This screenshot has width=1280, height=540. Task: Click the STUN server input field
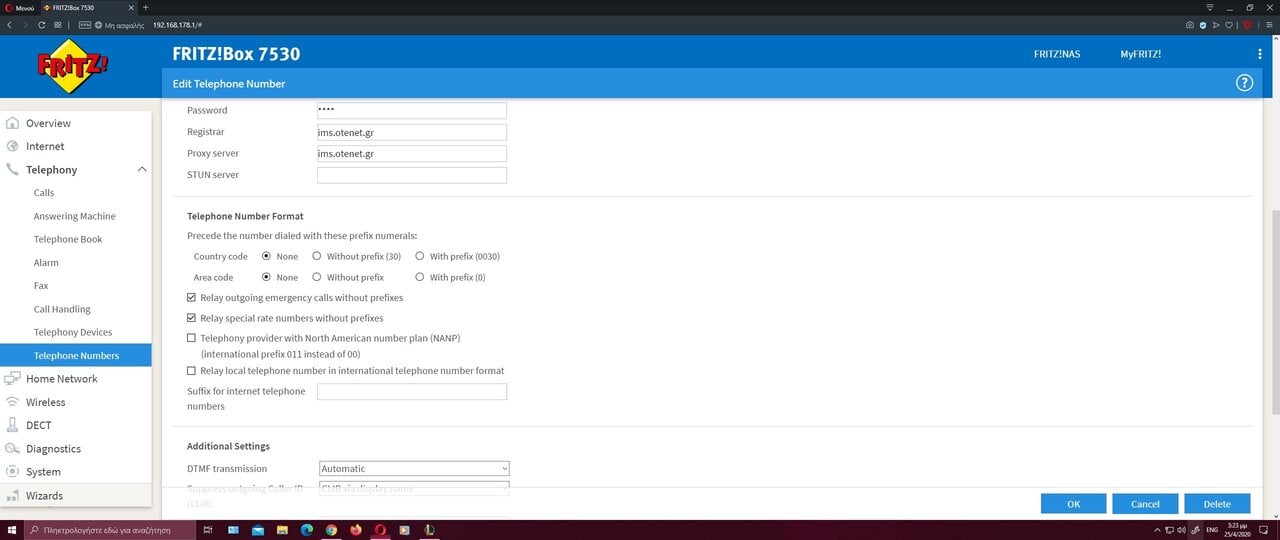click(412, 175)
